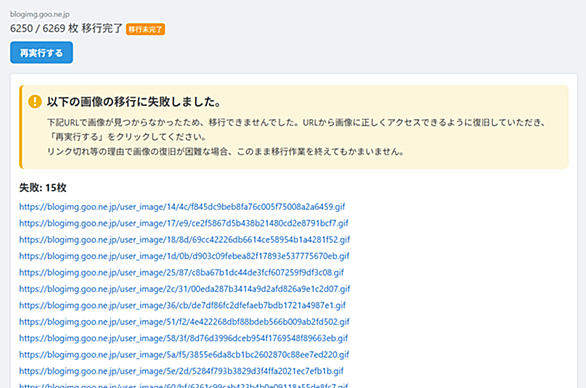Open the failed image link under 25/87
The image size is (586, 388).
pos(181,272)
